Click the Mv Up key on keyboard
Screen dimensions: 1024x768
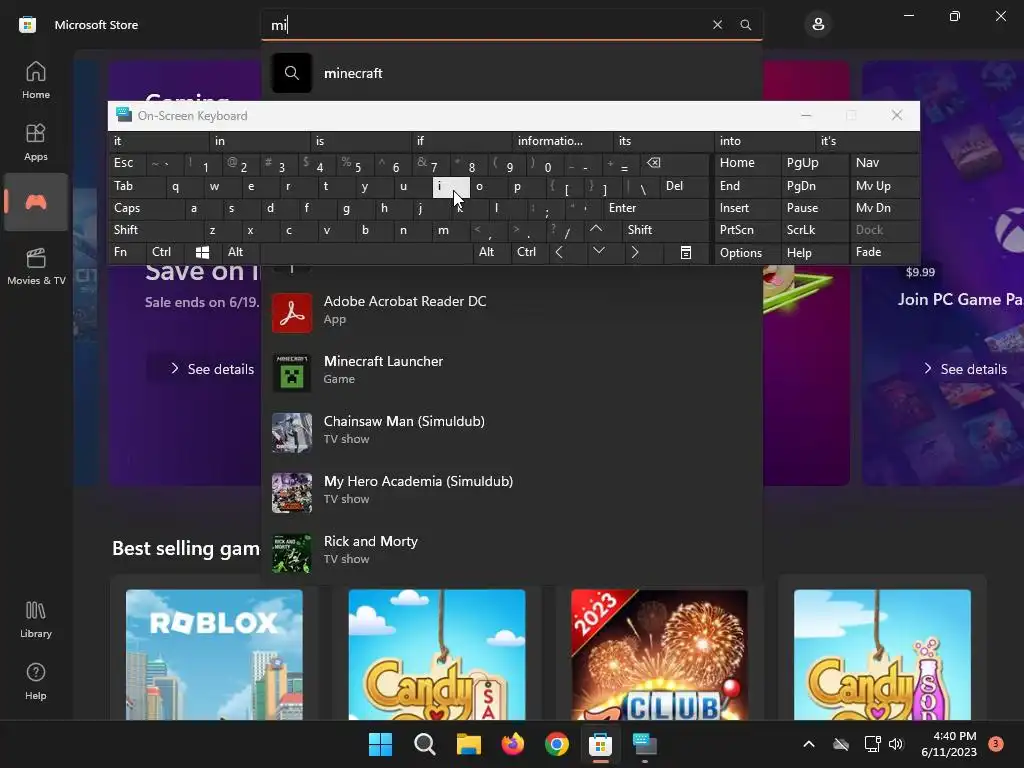click(x=884, y=186)
